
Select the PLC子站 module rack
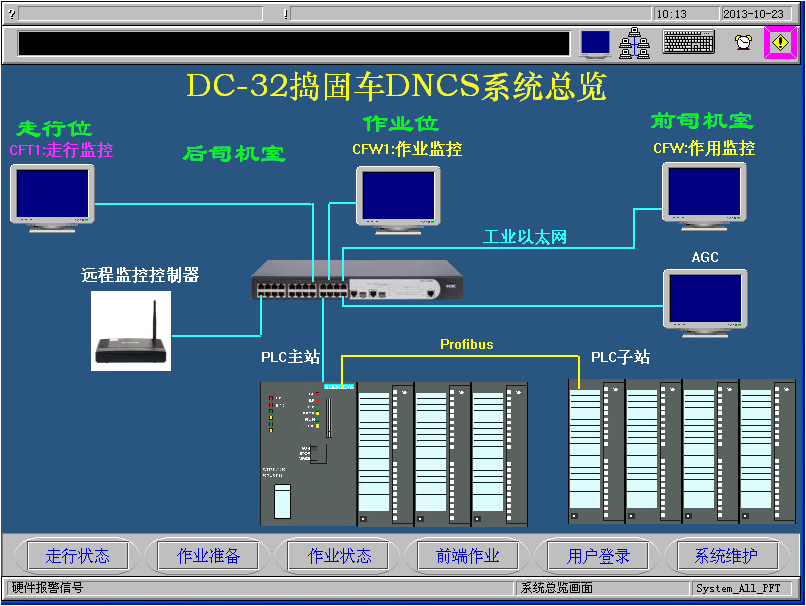pos(680,453)
